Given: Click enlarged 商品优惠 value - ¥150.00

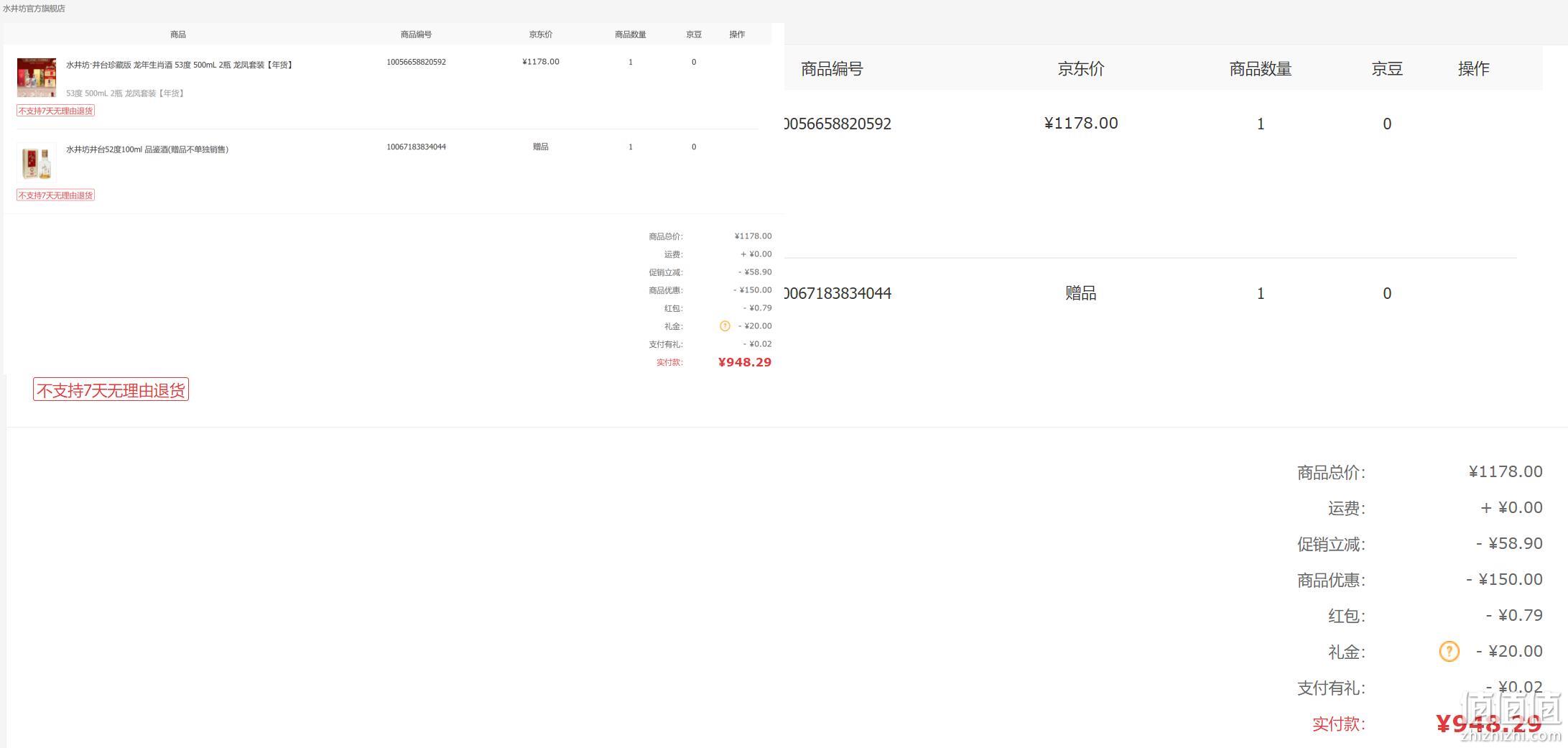Looking at the screenshot, I should 1504,579.
